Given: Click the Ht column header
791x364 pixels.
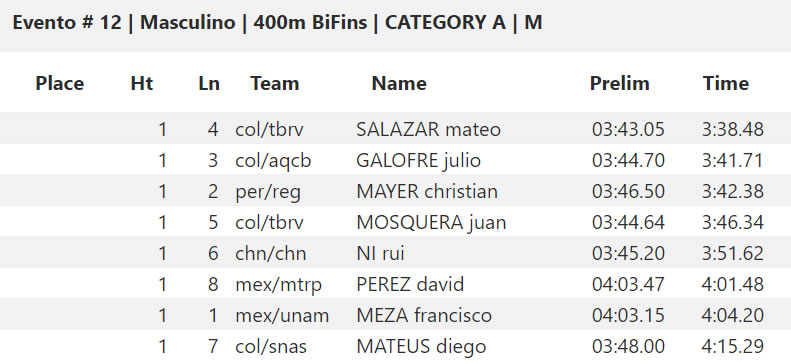Looking at the screenshot, I should pyautogui.click(x=142, y=83).
